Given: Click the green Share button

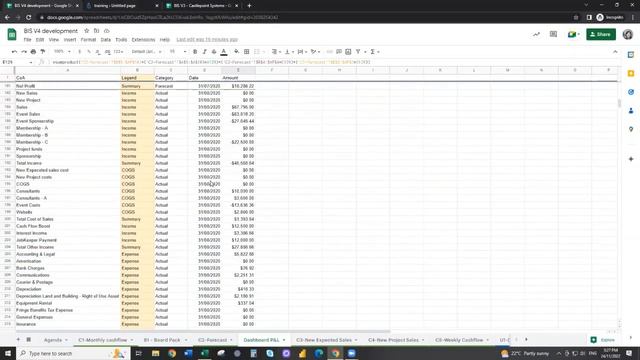Looking at the screenshot, I should coord(601,34).
